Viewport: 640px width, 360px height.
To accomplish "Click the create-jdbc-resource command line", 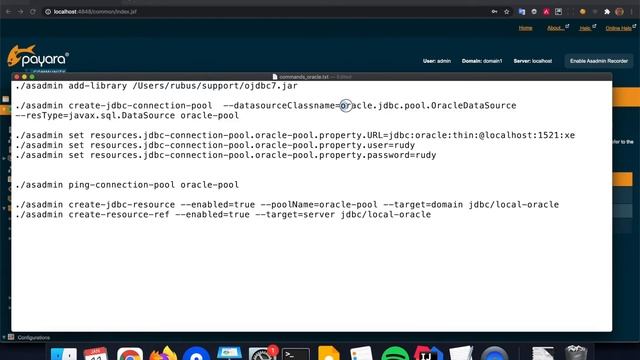I will (x=287, y=204).
